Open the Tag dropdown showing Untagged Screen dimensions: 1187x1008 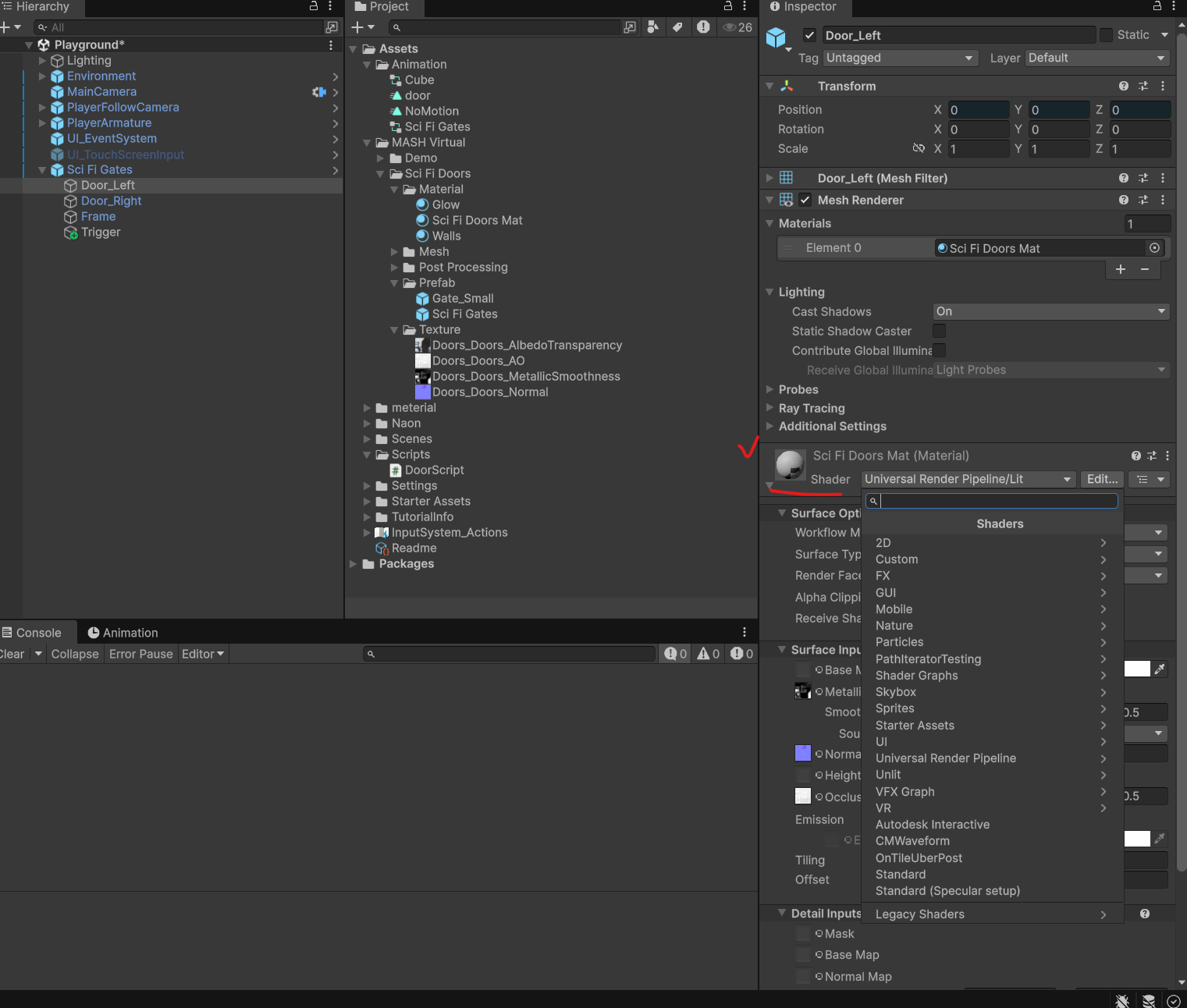[900, 58]
